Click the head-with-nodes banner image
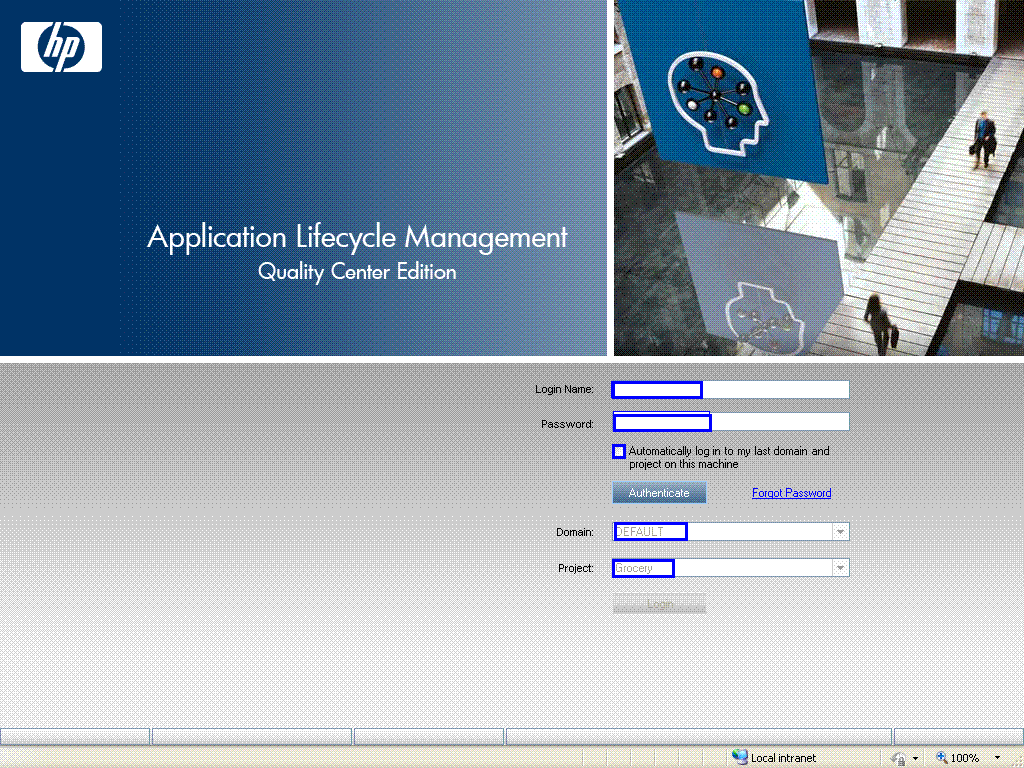 718,101
